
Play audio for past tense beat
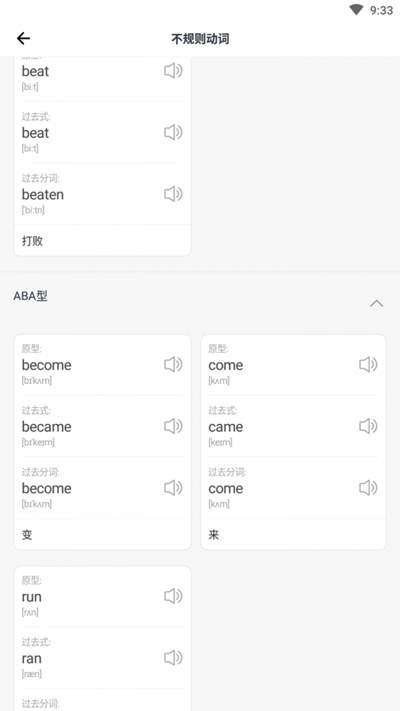coord(173,132)
